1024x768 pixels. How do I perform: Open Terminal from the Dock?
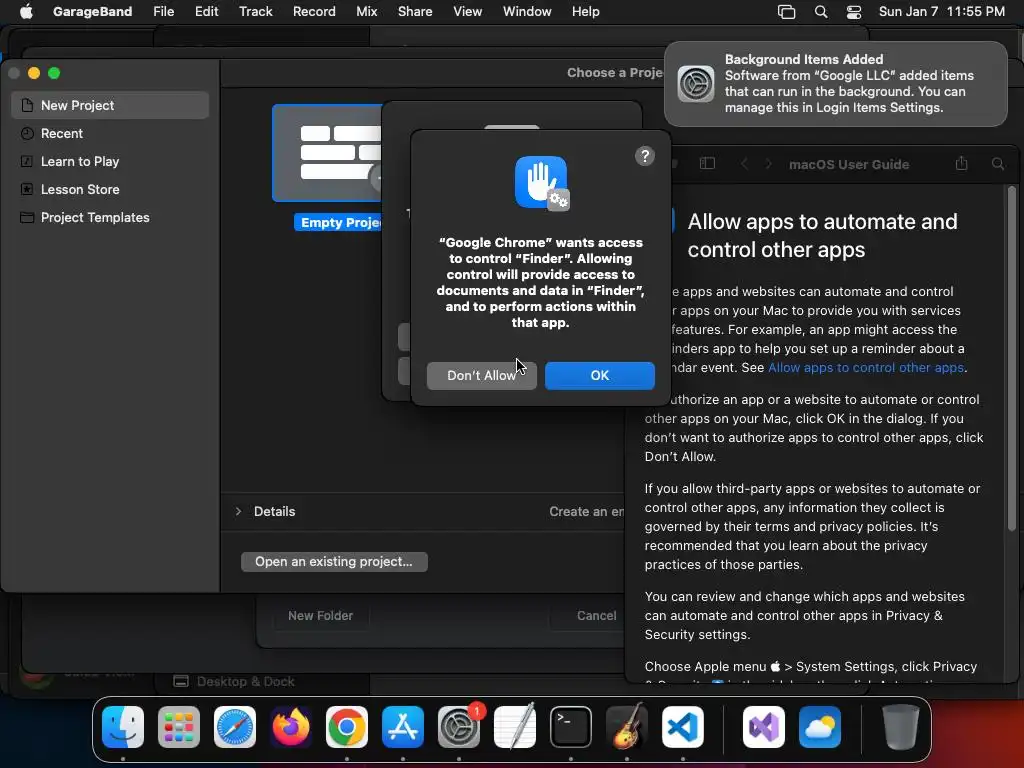pyautogui.click(x=571, y=727)
